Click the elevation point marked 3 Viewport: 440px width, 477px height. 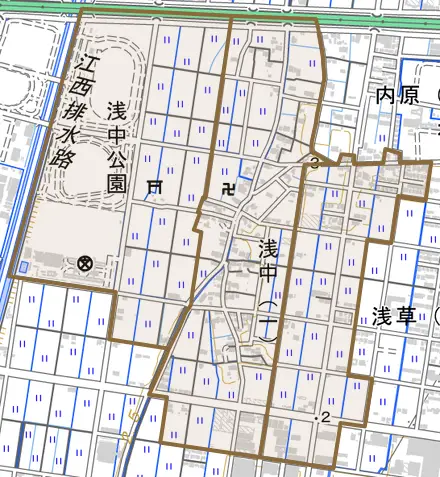314,163
